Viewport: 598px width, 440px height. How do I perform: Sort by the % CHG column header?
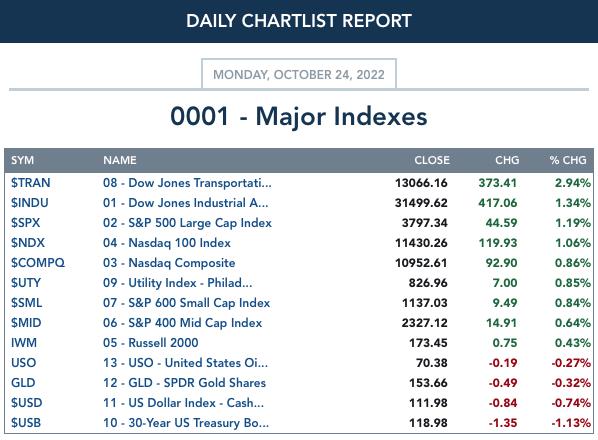[568, 160]
